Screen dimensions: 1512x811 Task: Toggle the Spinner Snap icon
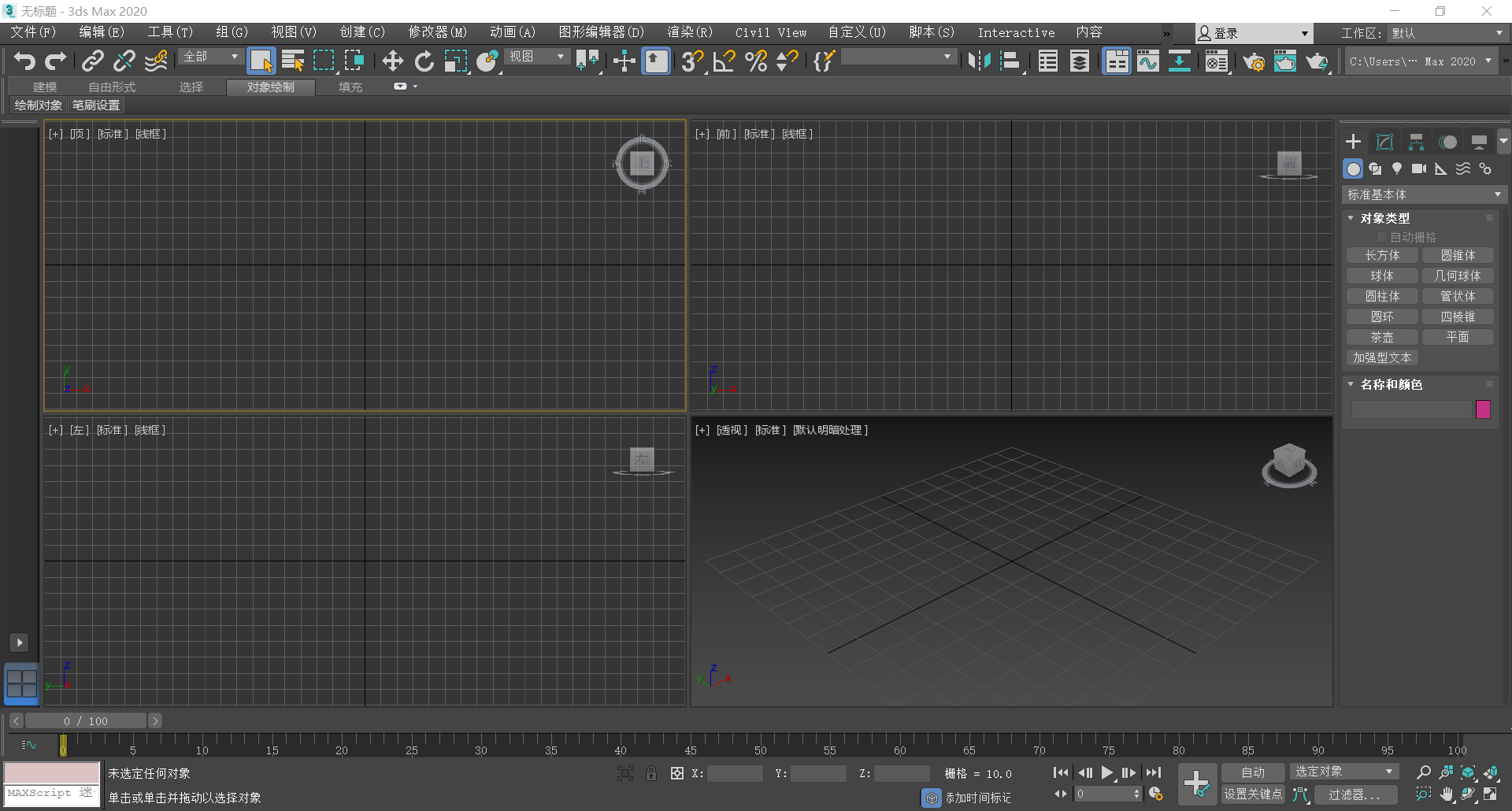[787, 61]
